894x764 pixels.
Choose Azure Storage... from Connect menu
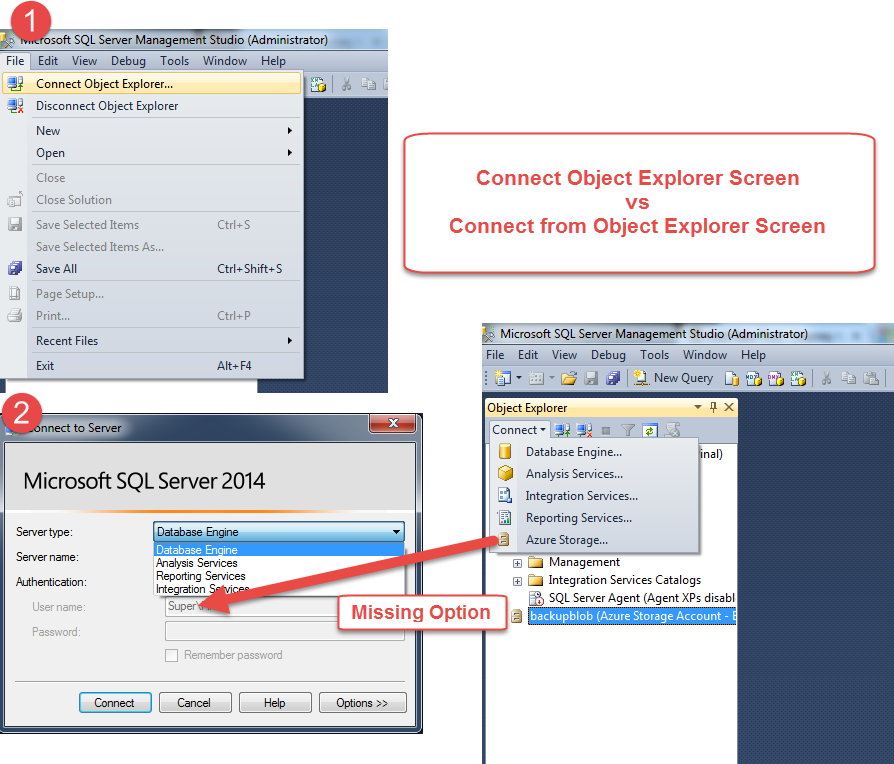(x=594, y=540)
